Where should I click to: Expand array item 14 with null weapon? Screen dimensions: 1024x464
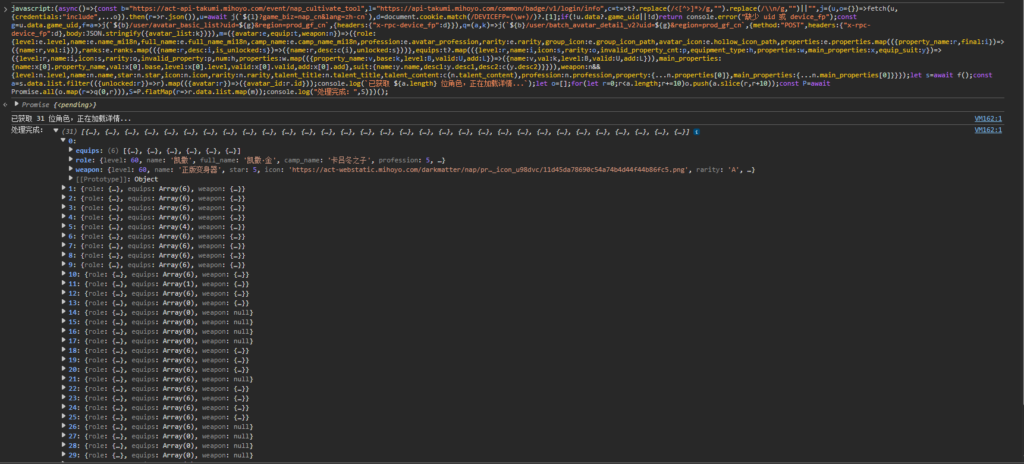click(63, 315)
